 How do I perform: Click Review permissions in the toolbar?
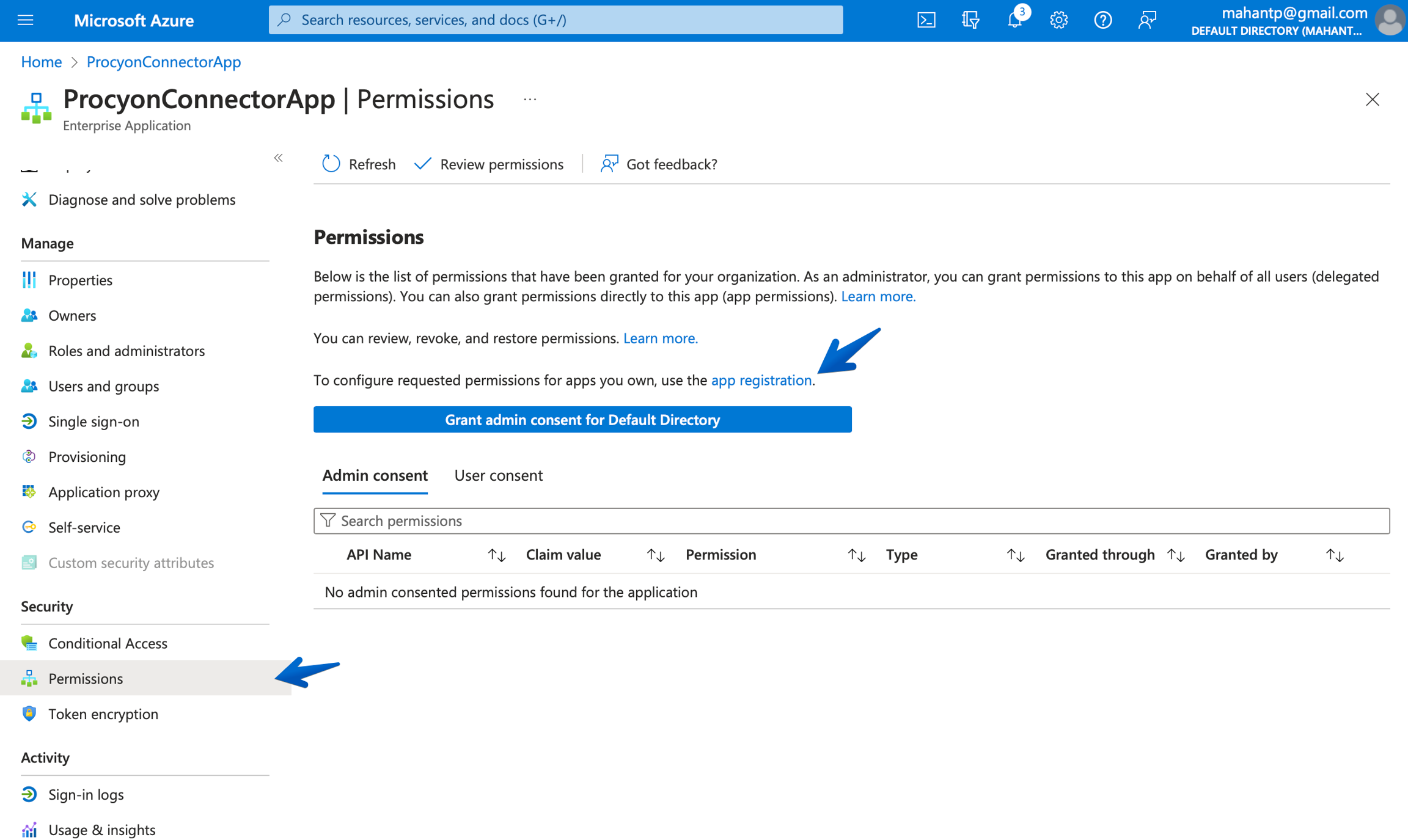501,164
